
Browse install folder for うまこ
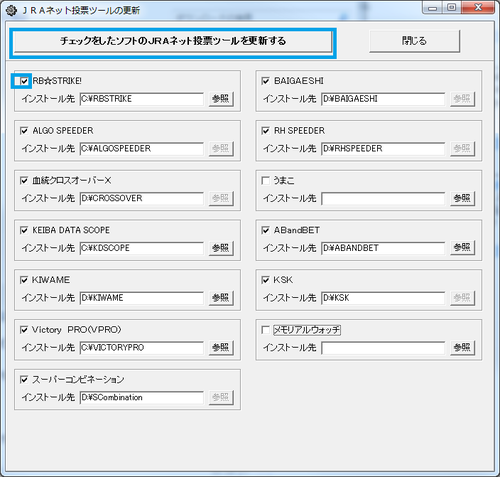click(462, 199)
